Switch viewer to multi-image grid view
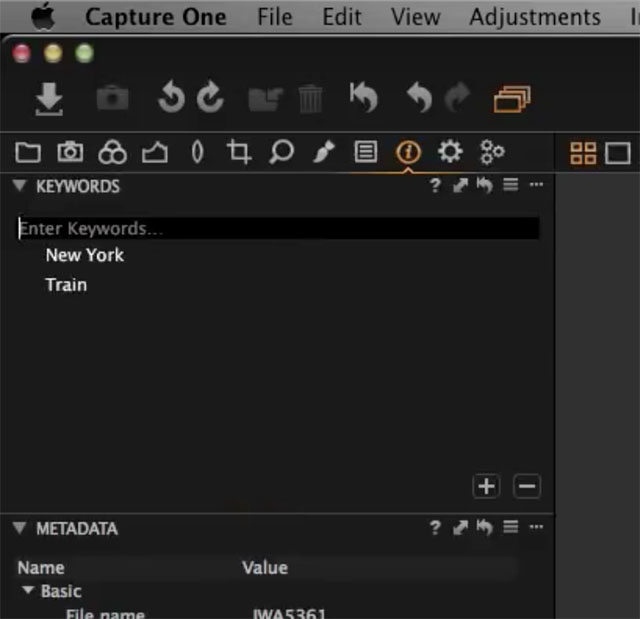 click(x=583, y=153)
